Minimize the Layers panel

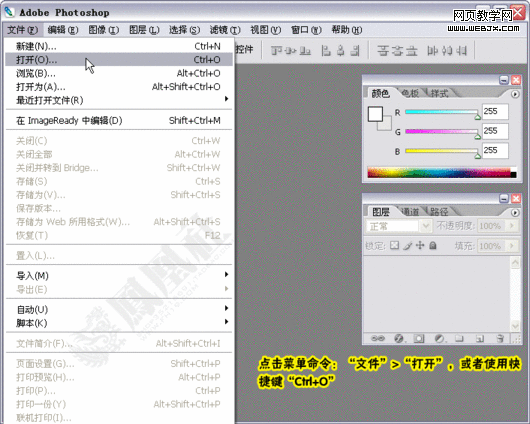[504, 198]
